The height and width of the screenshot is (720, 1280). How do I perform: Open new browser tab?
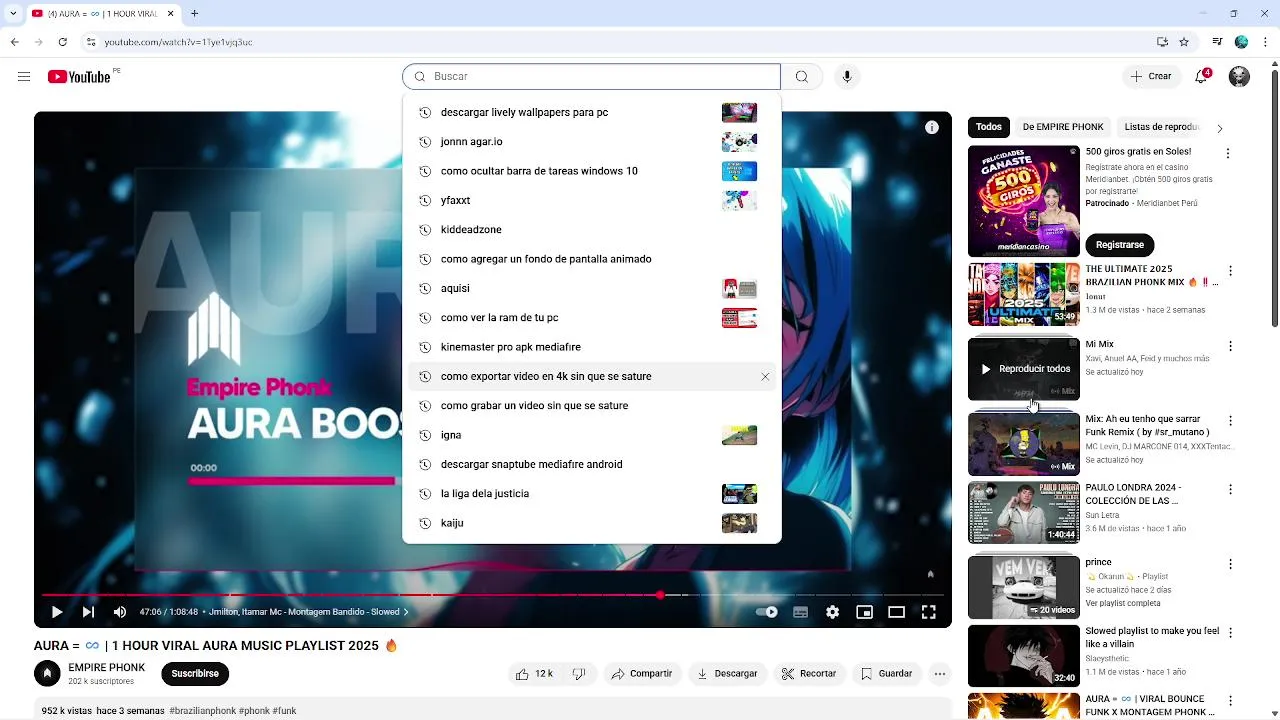click(x=194, y=14)
